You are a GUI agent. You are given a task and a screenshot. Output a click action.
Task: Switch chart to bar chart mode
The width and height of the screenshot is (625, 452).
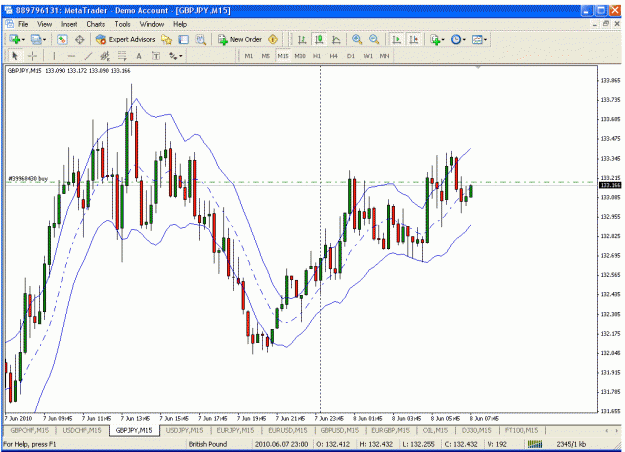pyautogui.click(x=302, y=39)
